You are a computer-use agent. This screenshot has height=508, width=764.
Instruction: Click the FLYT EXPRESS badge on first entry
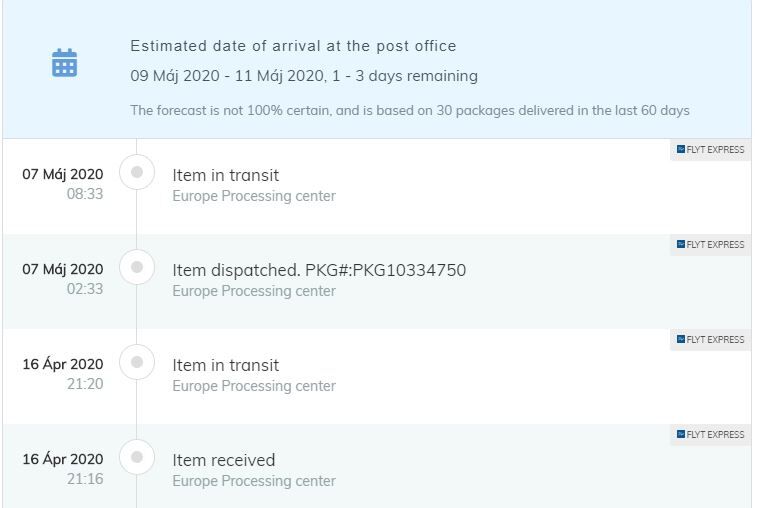(710, 150)
